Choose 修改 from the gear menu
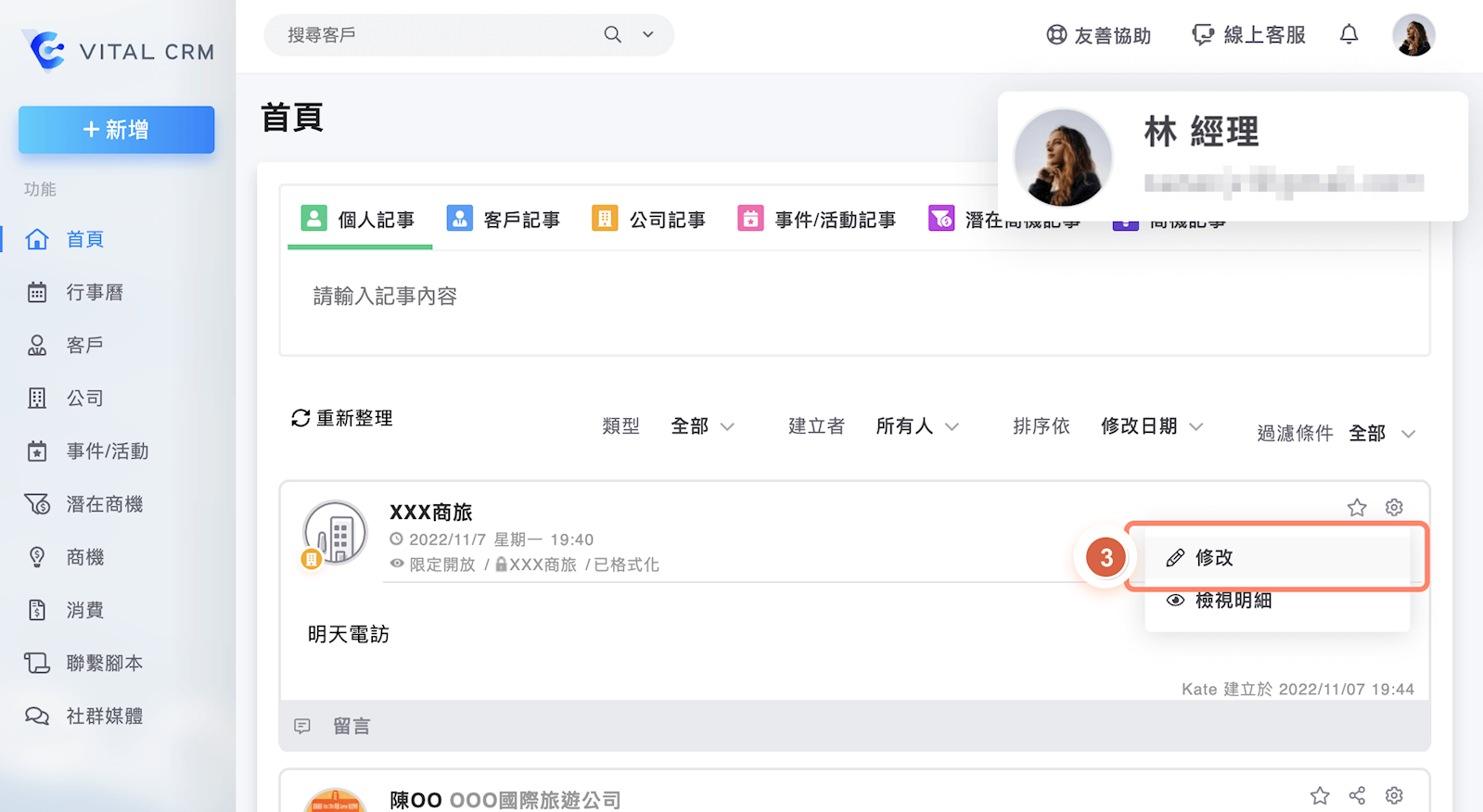 (x=1277, y=558)
